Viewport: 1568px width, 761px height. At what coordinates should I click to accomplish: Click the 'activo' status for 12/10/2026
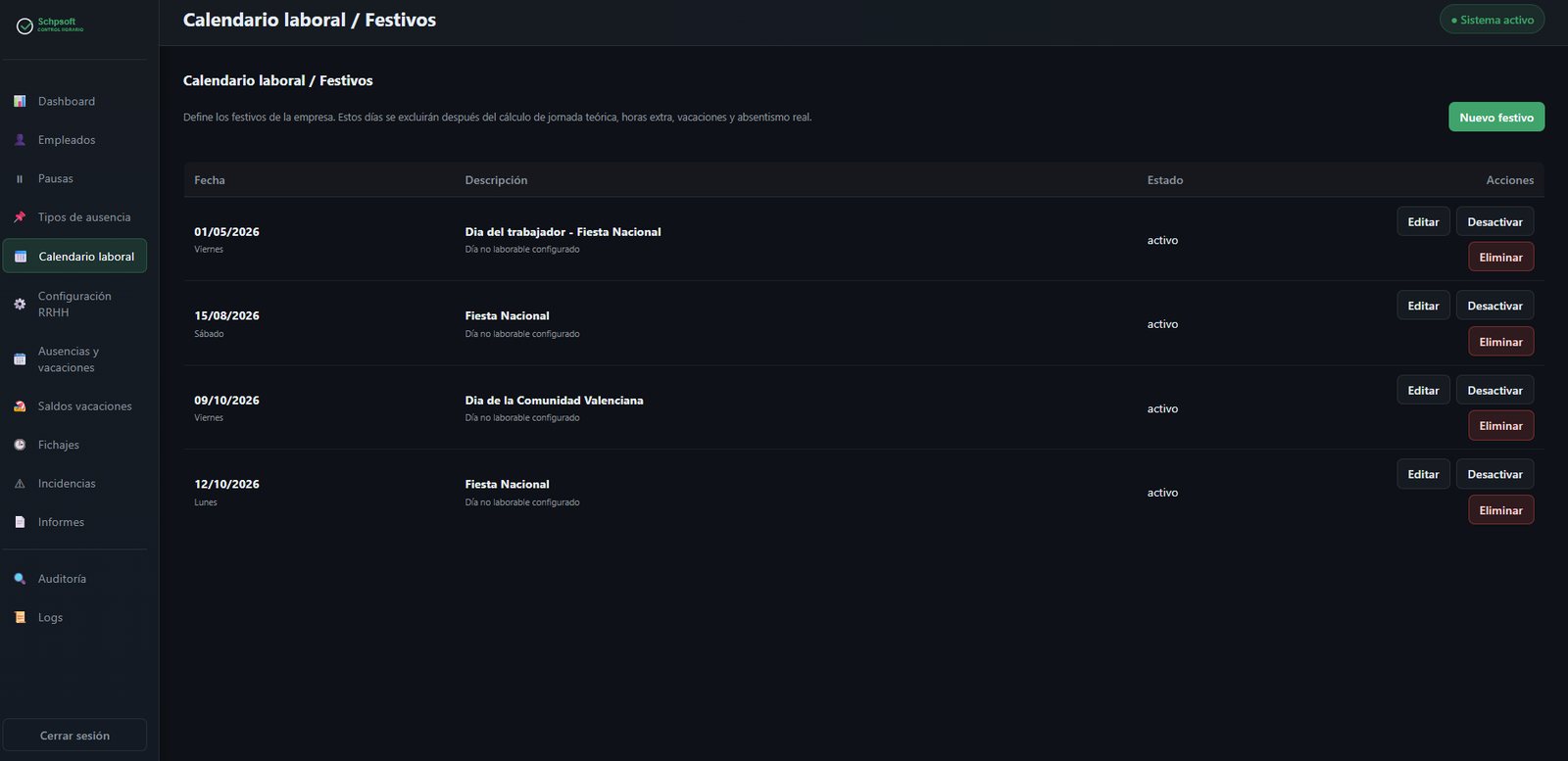(1162, 493)
